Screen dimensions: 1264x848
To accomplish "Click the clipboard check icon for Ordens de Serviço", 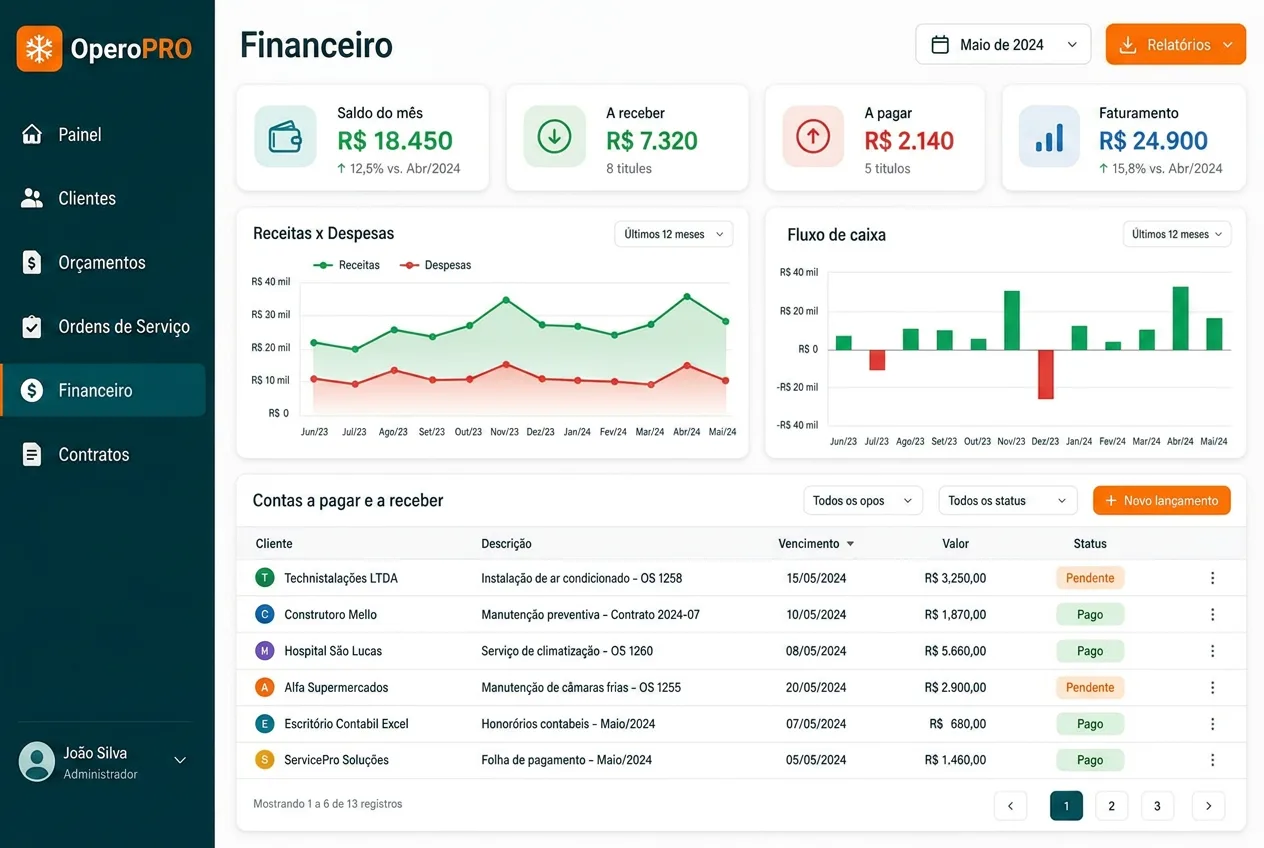I will (32, 326).
